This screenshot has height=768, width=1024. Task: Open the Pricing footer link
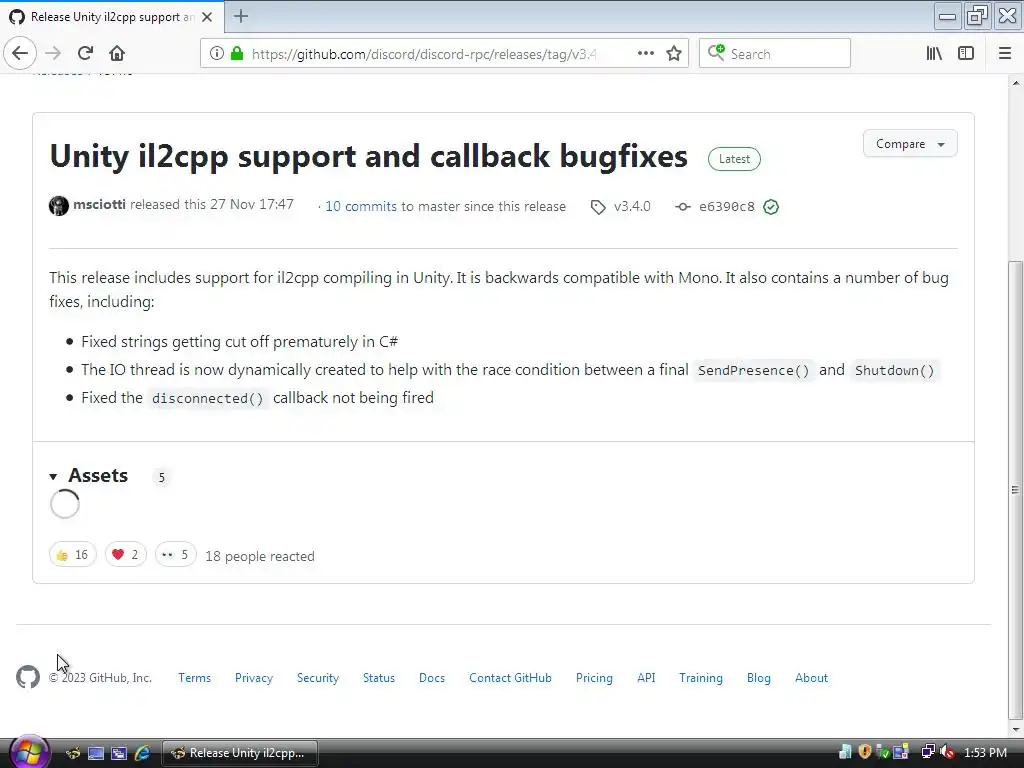594,678
